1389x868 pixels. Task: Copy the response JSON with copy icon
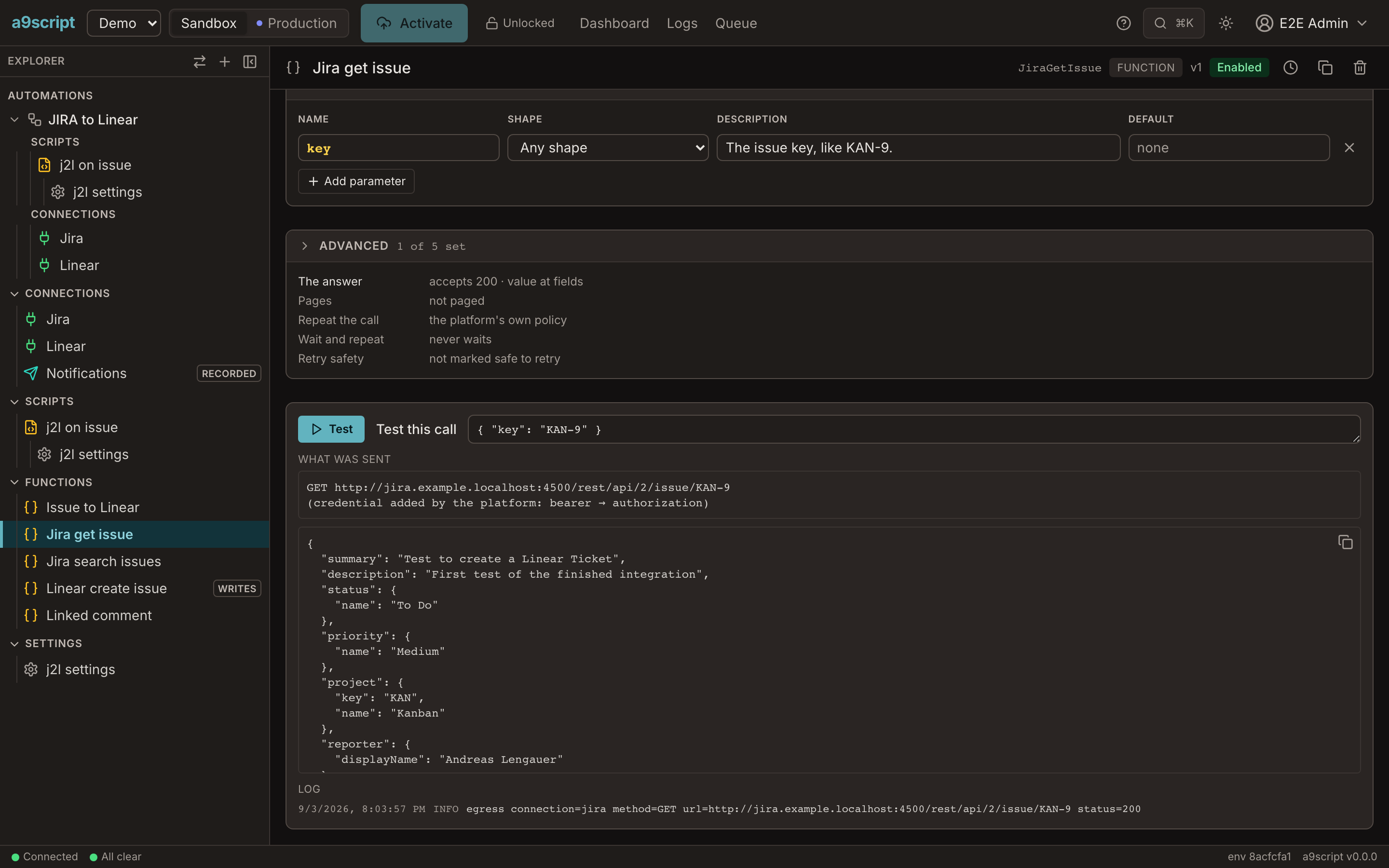[1346, 542]
